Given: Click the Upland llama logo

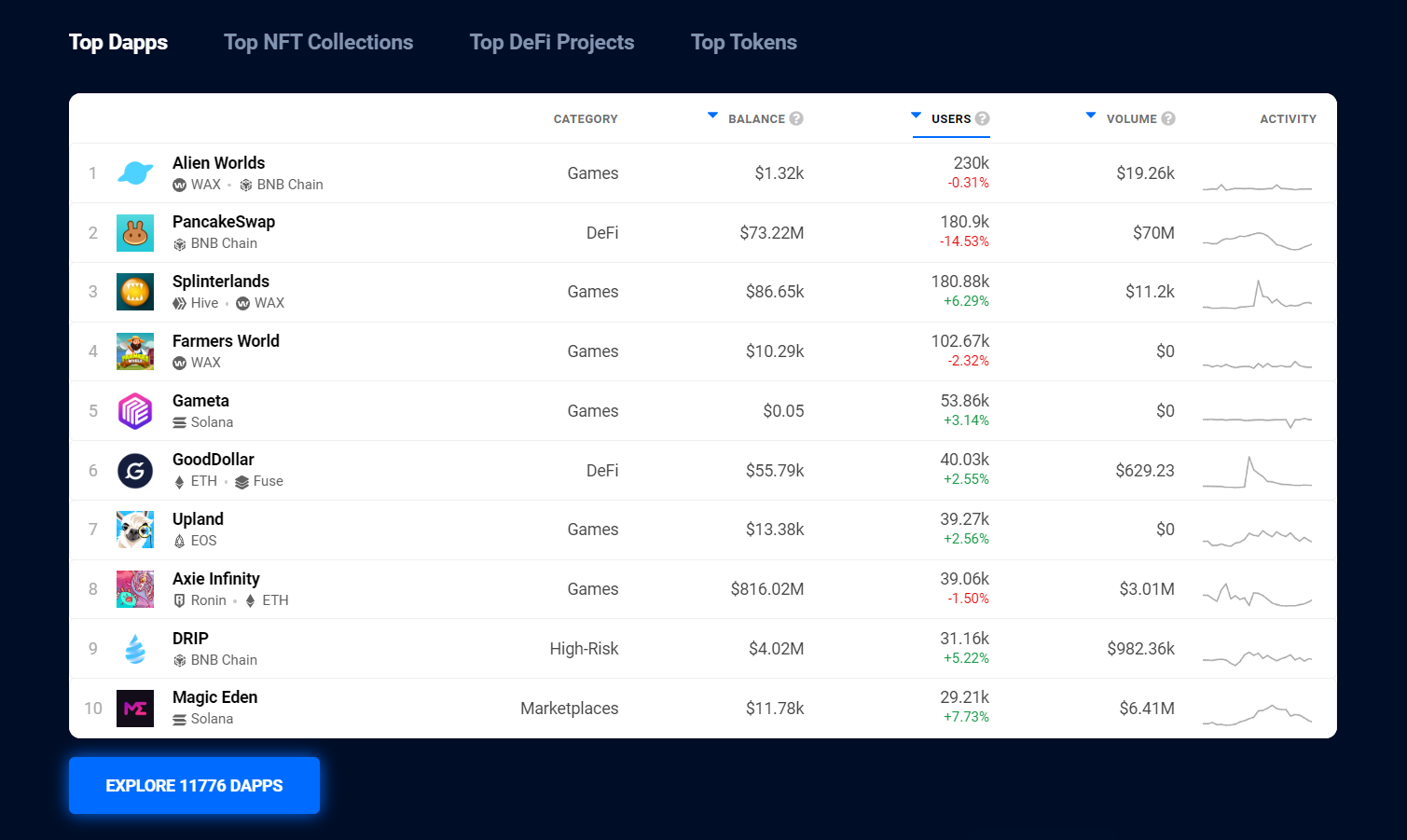Looking at the screenshot, I should coord(135,530).
